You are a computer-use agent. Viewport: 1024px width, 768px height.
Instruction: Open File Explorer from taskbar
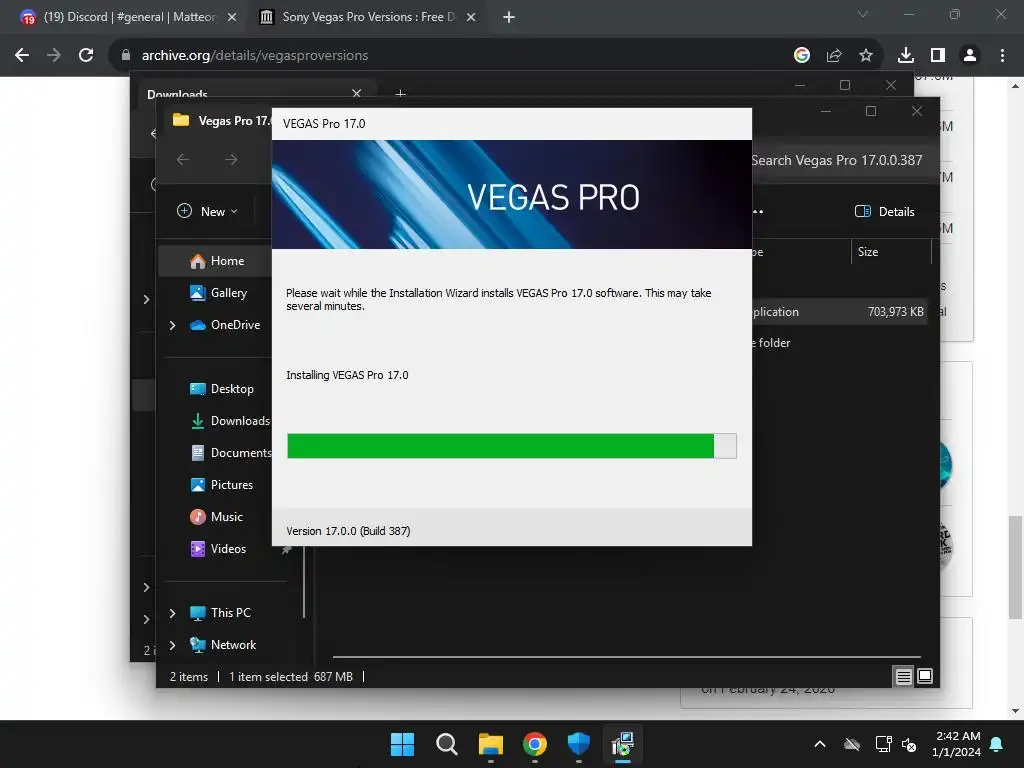pos(490,744)
